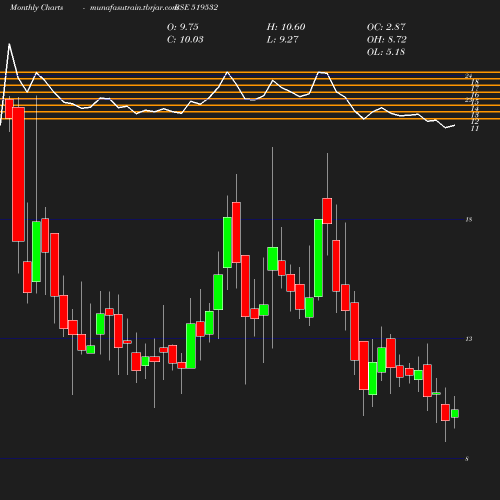Click the "Monthly Charts" title text
This screenshot has width=500, height=500.
click(x=36, y=8)
